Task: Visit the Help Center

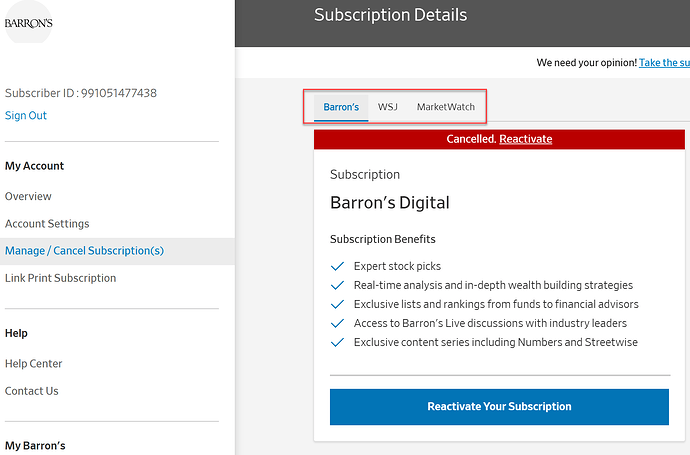Action: (x=33, y=364)
